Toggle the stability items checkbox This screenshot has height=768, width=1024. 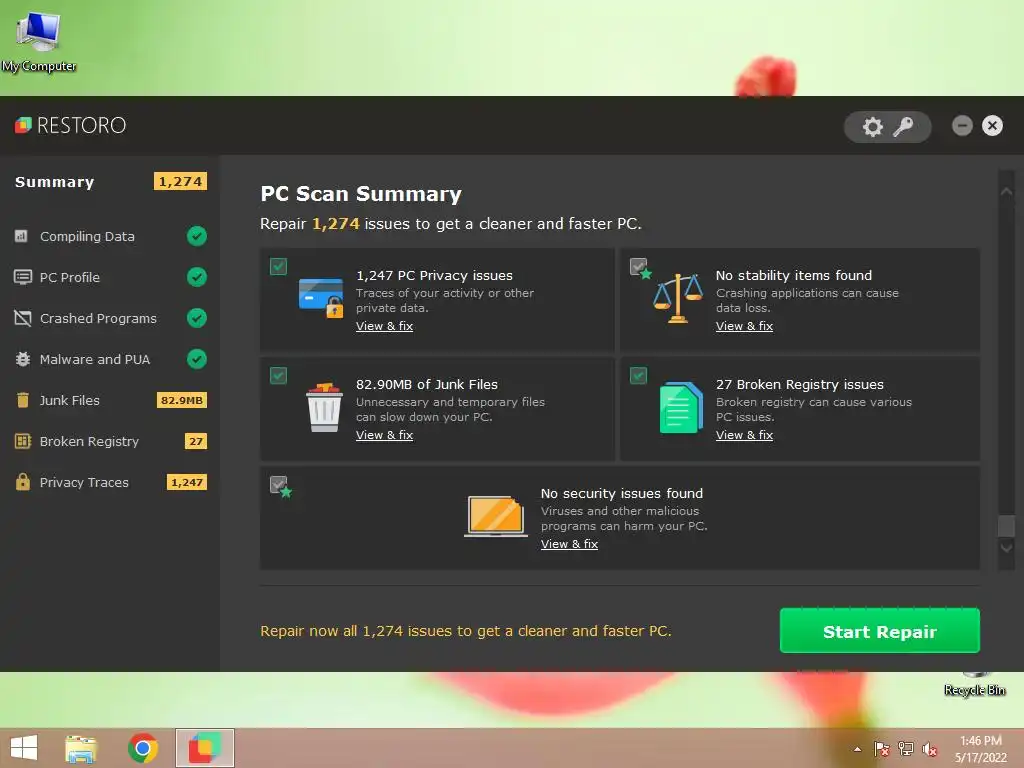(x=638, y=266)
